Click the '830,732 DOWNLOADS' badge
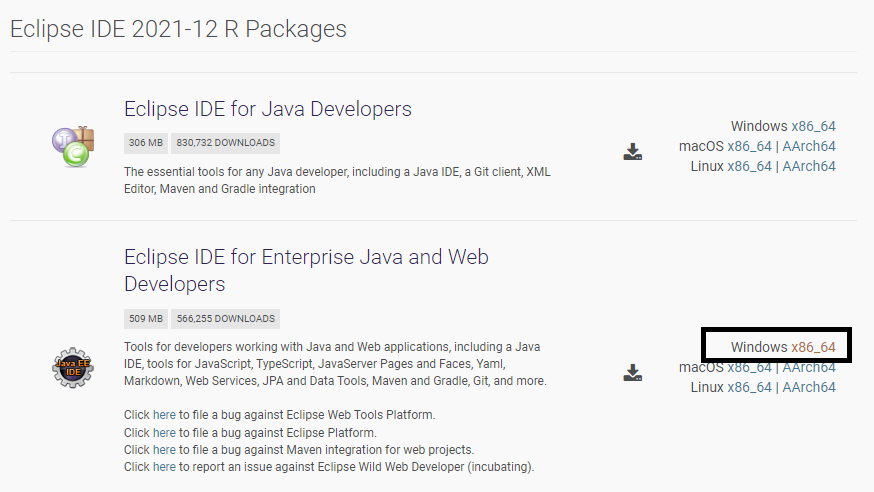 point(225,143)
